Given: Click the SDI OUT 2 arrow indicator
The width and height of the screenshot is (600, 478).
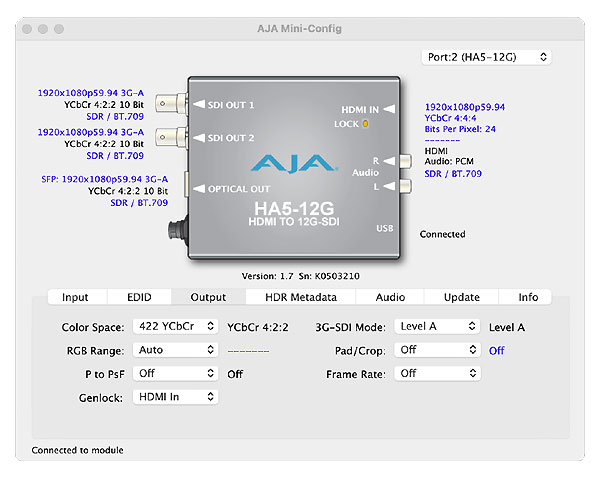Looking at the screenshot, I should tap(199, 137).
